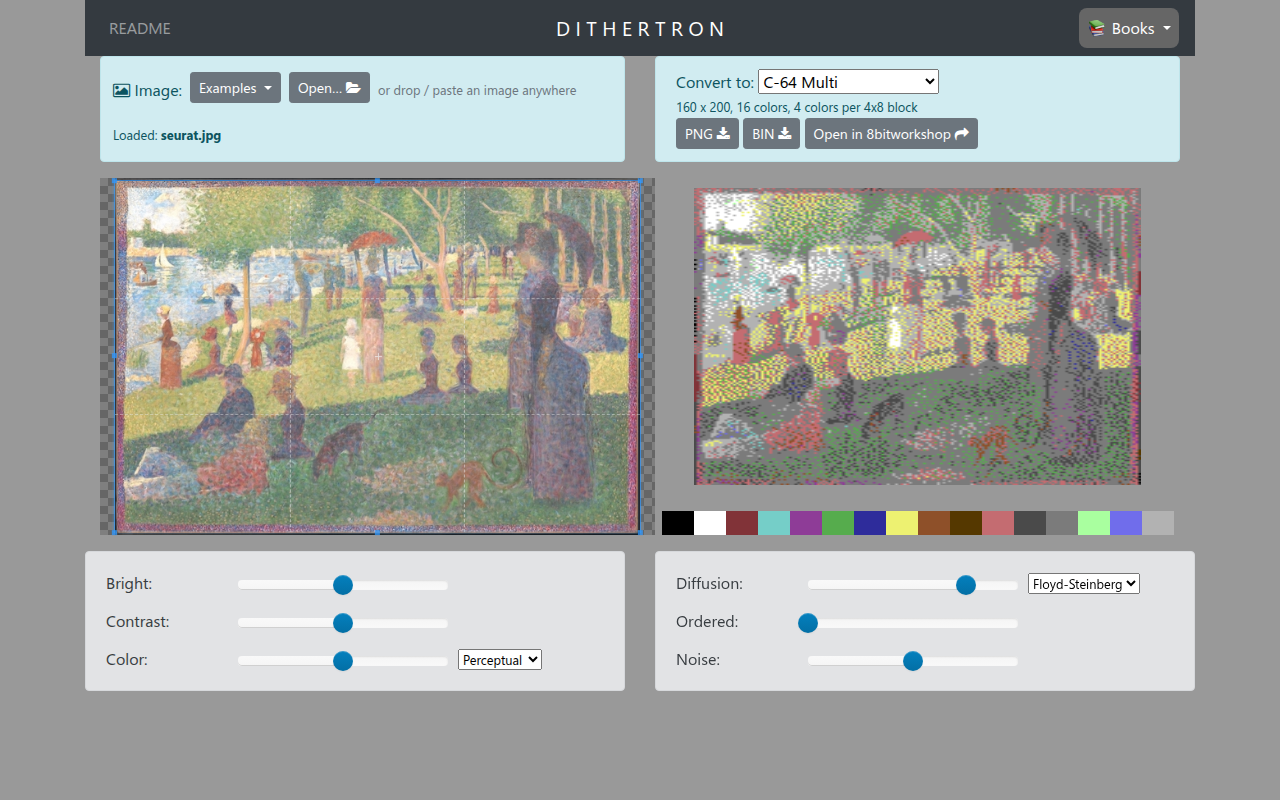Download the BIN file
This screenshot has width=1280, height=800.
pos(771,134)
